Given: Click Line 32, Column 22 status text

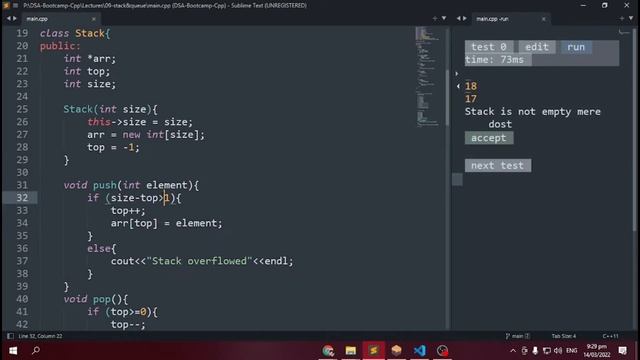Looking at the screenshot, I should (40, 336).
